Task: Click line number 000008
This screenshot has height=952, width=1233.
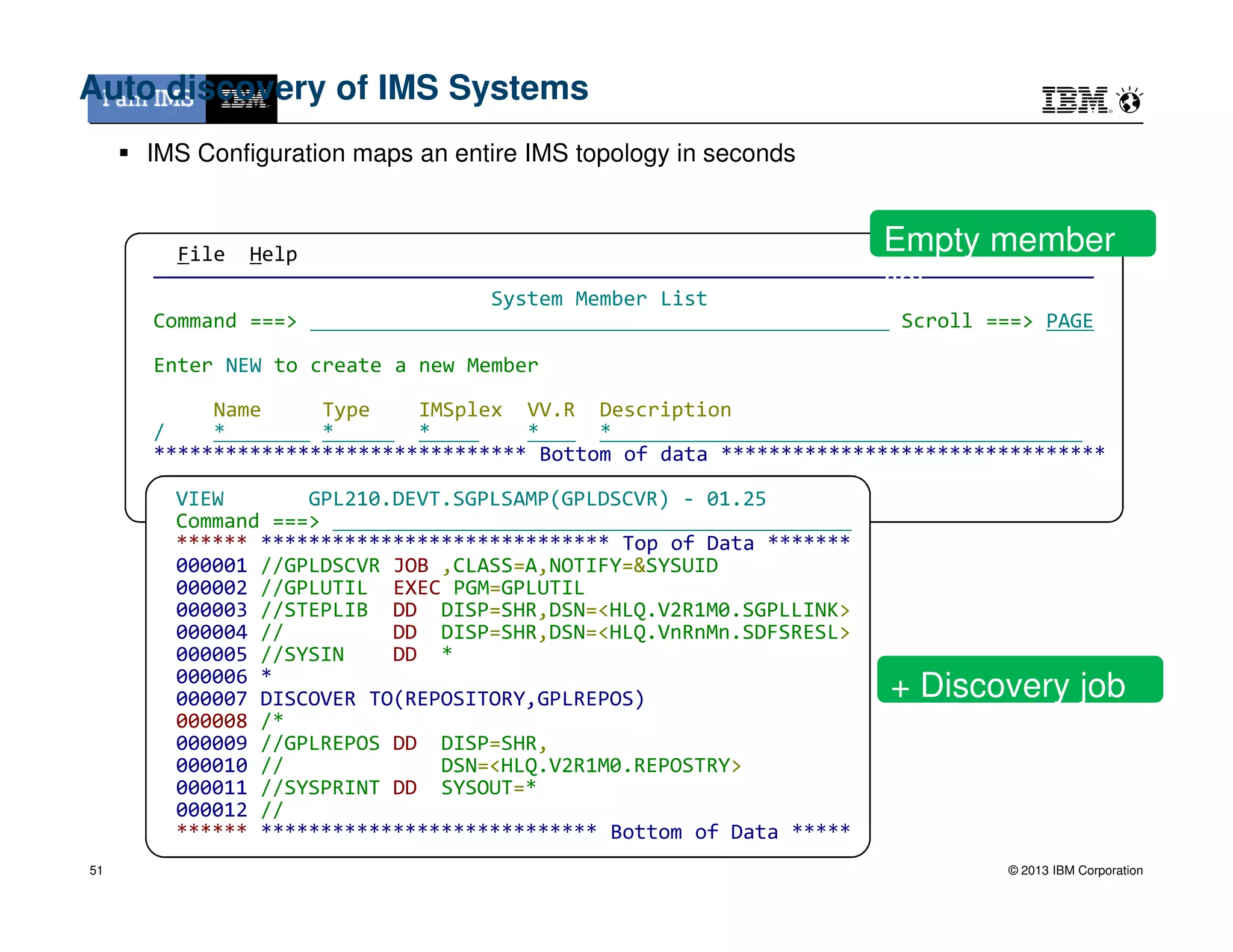Action: coord(211,721)
